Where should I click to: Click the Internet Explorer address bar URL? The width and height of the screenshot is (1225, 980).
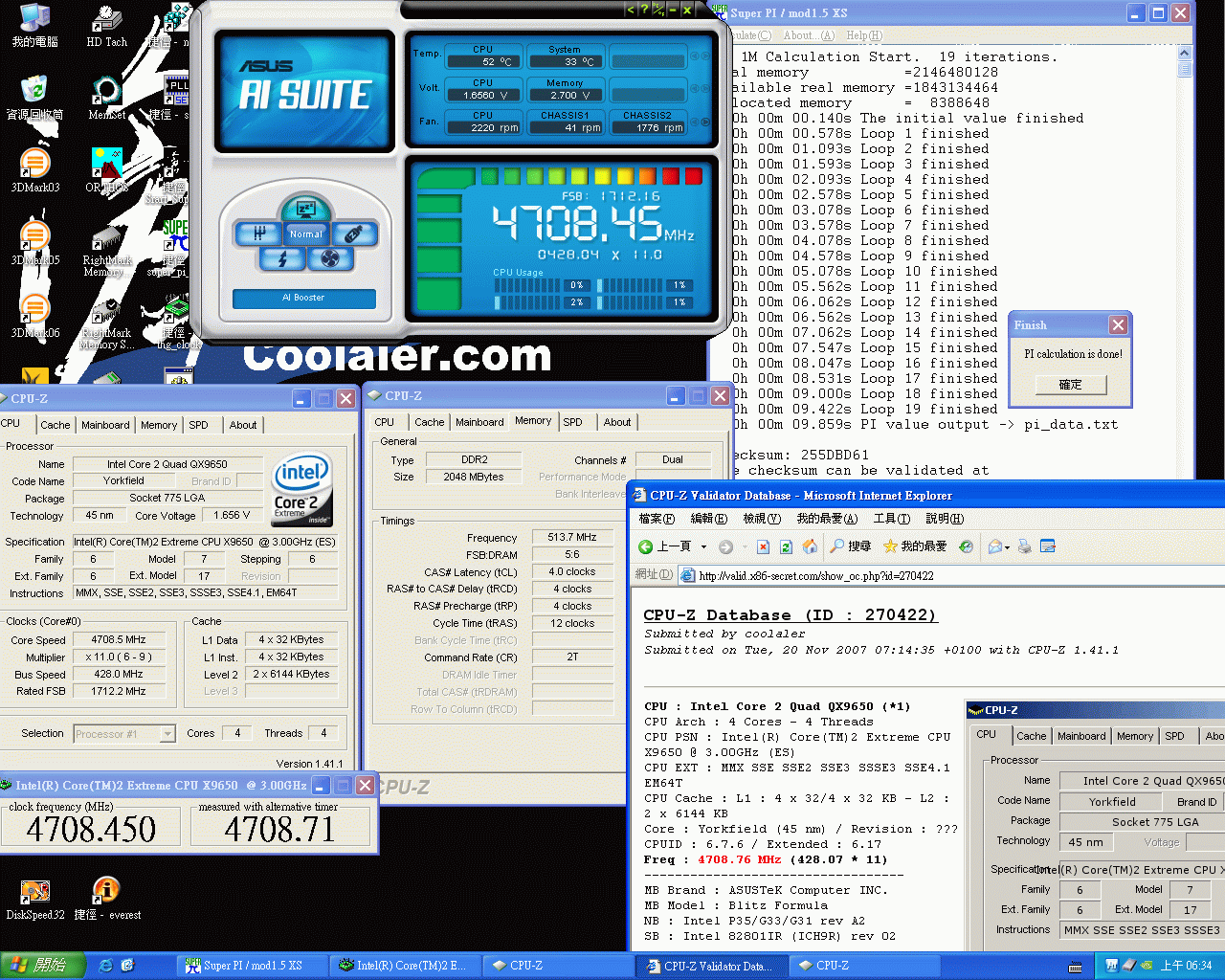coord(816,575)
